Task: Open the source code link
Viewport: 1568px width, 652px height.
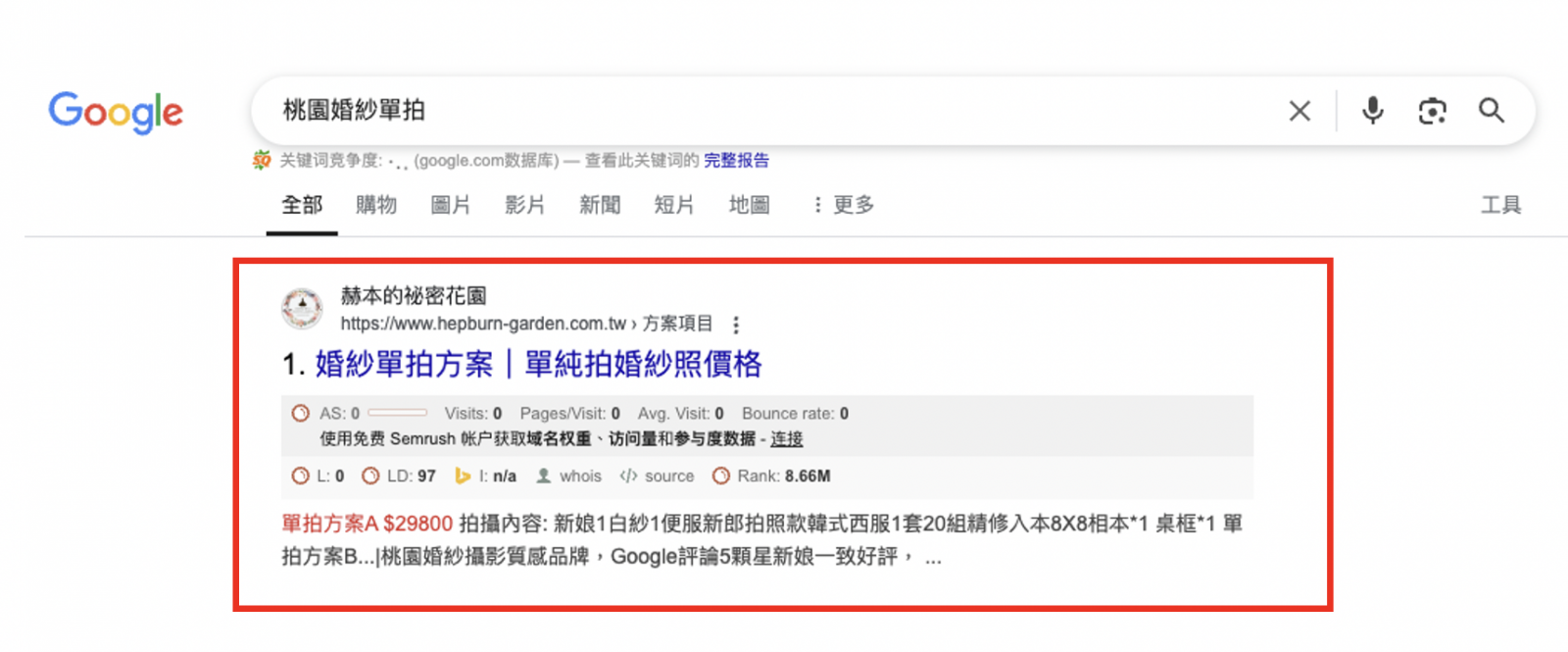Action: (x=668, y=476)
